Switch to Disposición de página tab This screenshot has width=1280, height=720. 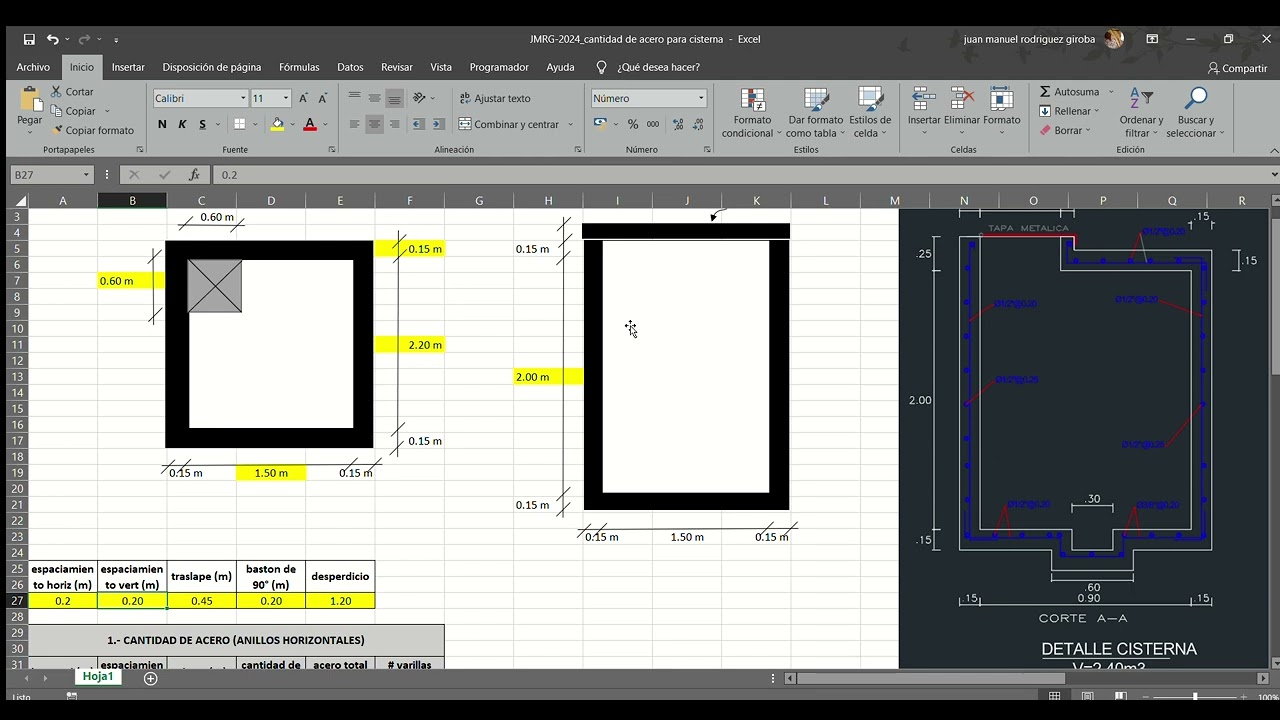pos(212,67)
